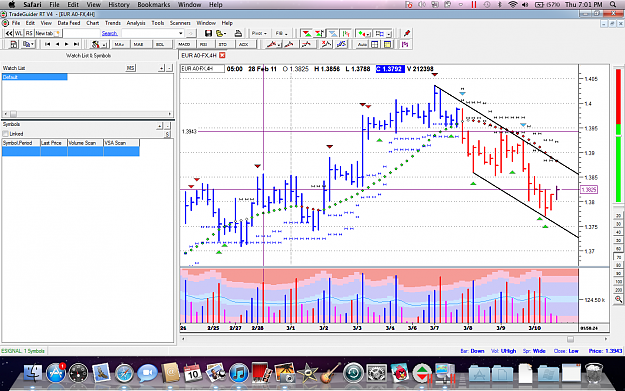Open Safari's Bookmarks menu in the Mac menu bar
The image size is (625, 391).
point(154,4)
